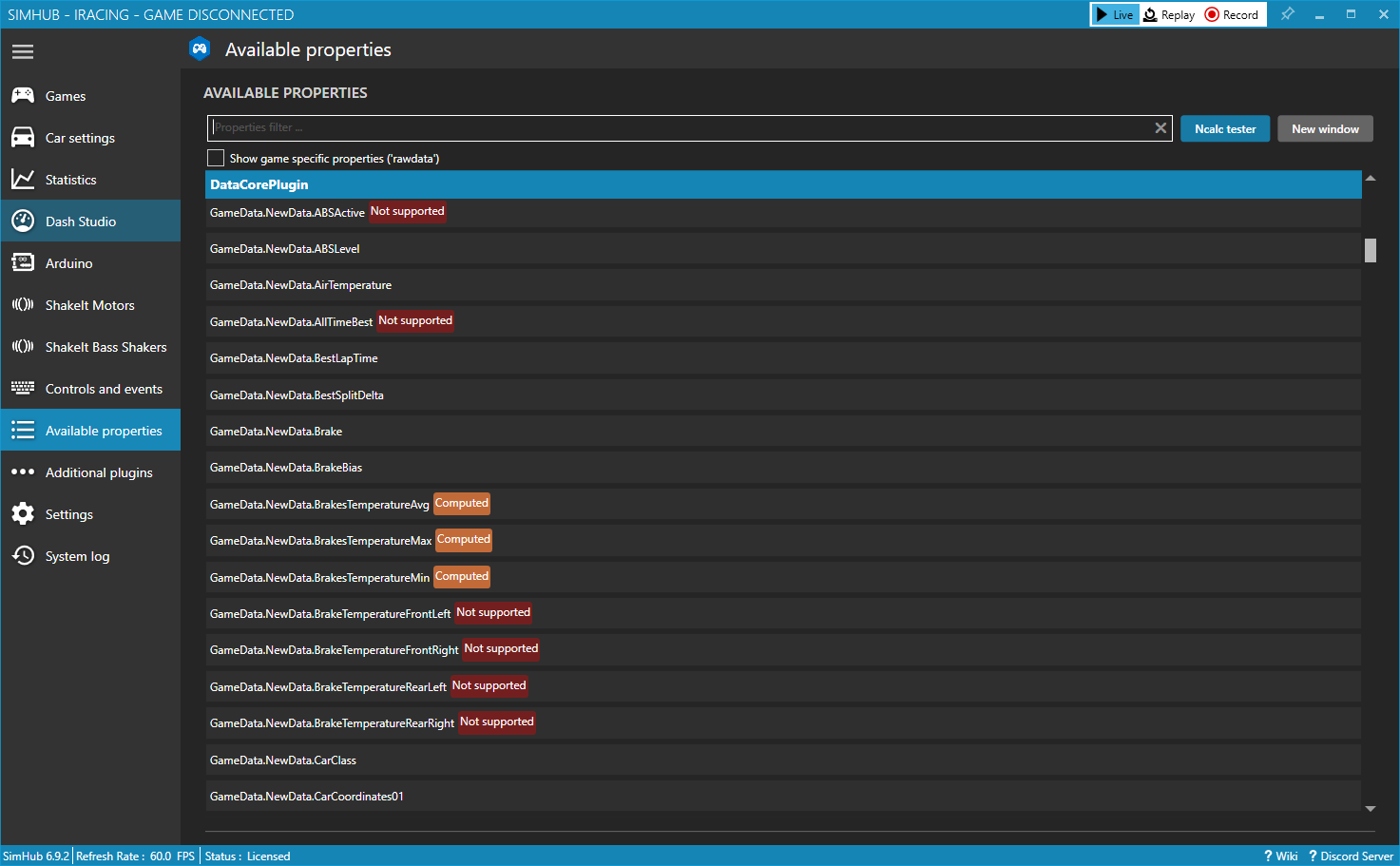Open the Discord Server link
Image resolution: width=1400 pixels, height=866 pixels.
pos(1350,856)
